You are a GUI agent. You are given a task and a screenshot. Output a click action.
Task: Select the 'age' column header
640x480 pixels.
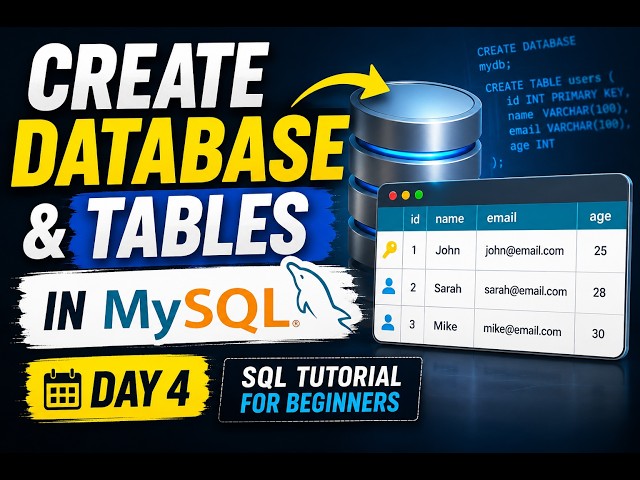coord(600,217)
